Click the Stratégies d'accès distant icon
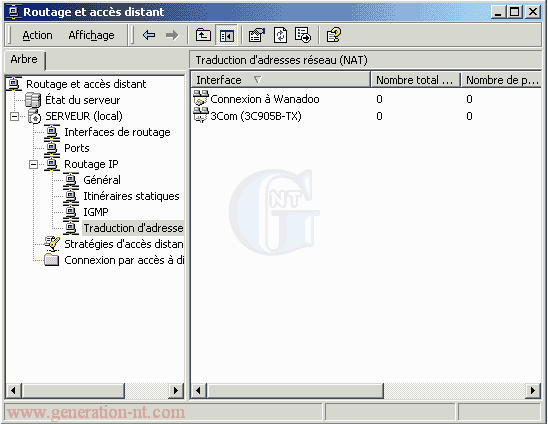The width and height of the screenshot is (548, 424). (52, 244)
